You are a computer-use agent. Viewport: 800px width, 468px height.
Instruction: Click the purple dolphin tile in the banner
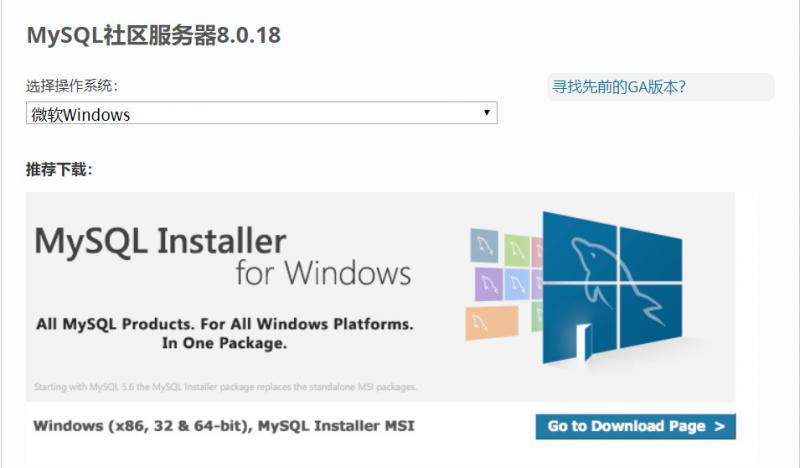pos(489,284)
